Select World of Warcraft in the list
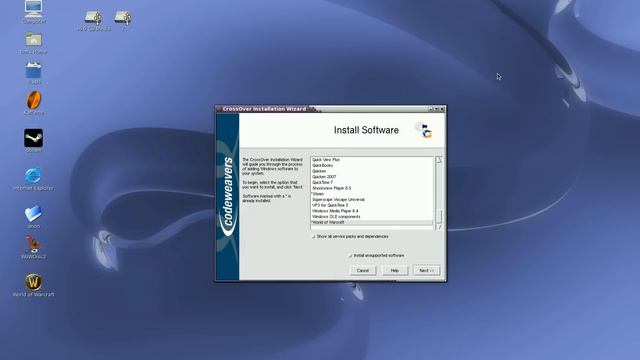Screen dimensions: 640x360 coord(371,222)
